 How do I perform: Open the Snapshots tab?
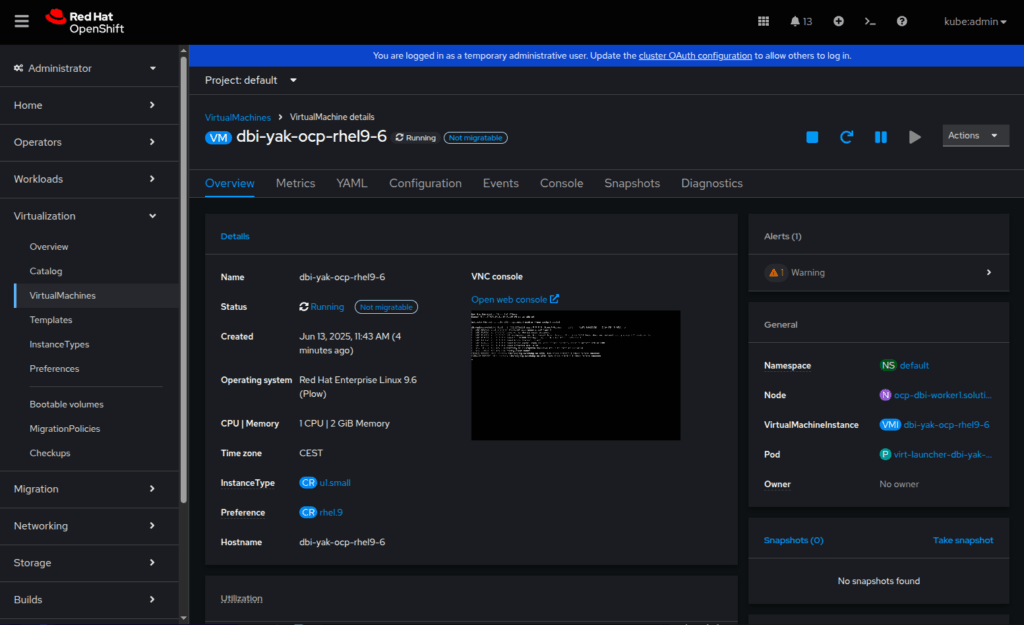(x=632, y=184)
